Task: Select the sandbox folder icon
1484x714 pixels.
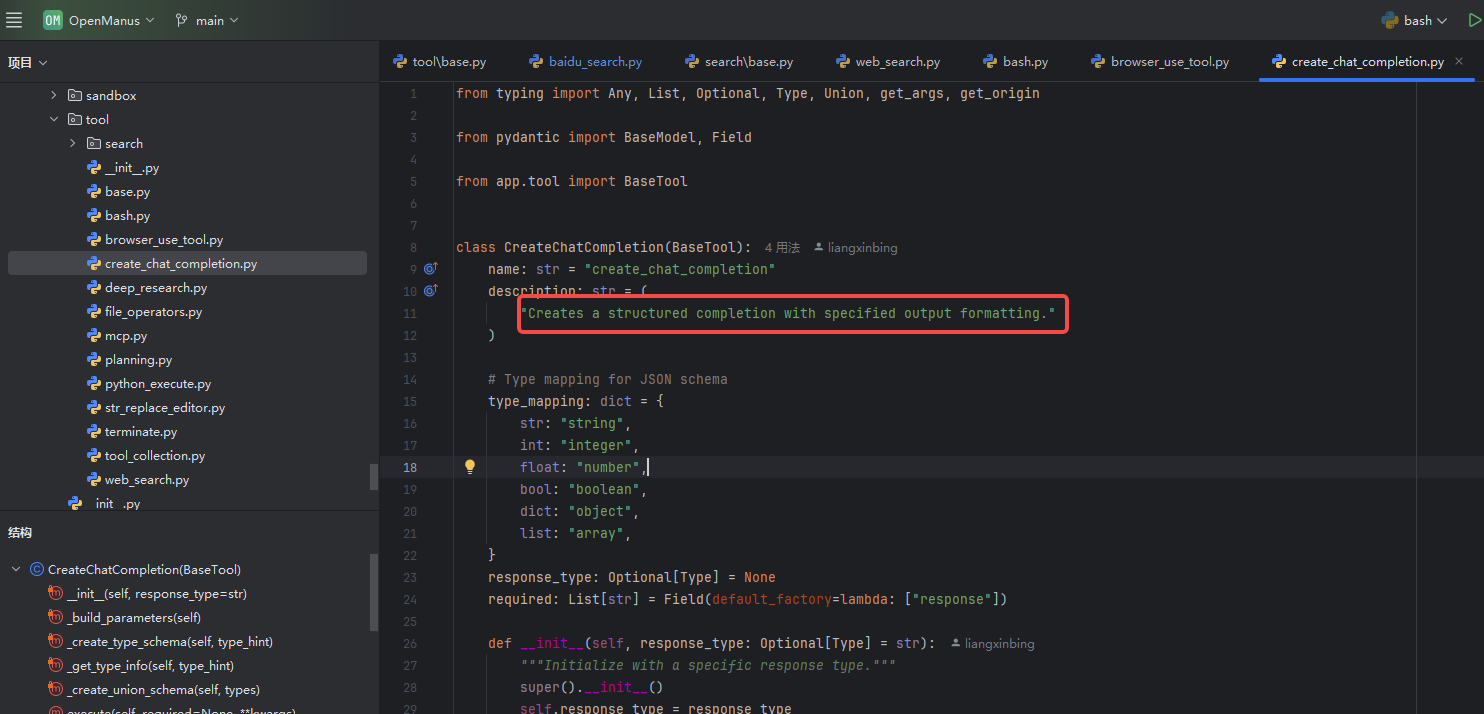Action: tap(74, 96)
